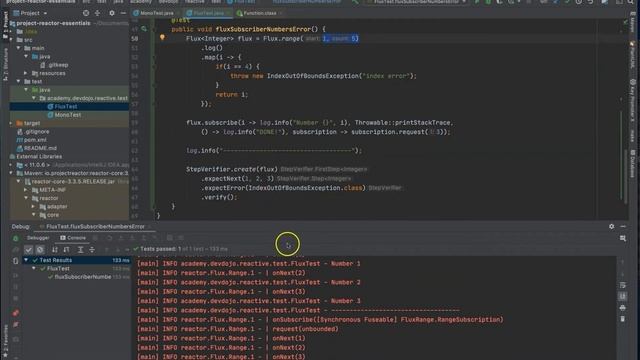Hide the Project tool window
Viewport: 640px width, 360px height.
point(123,13)
